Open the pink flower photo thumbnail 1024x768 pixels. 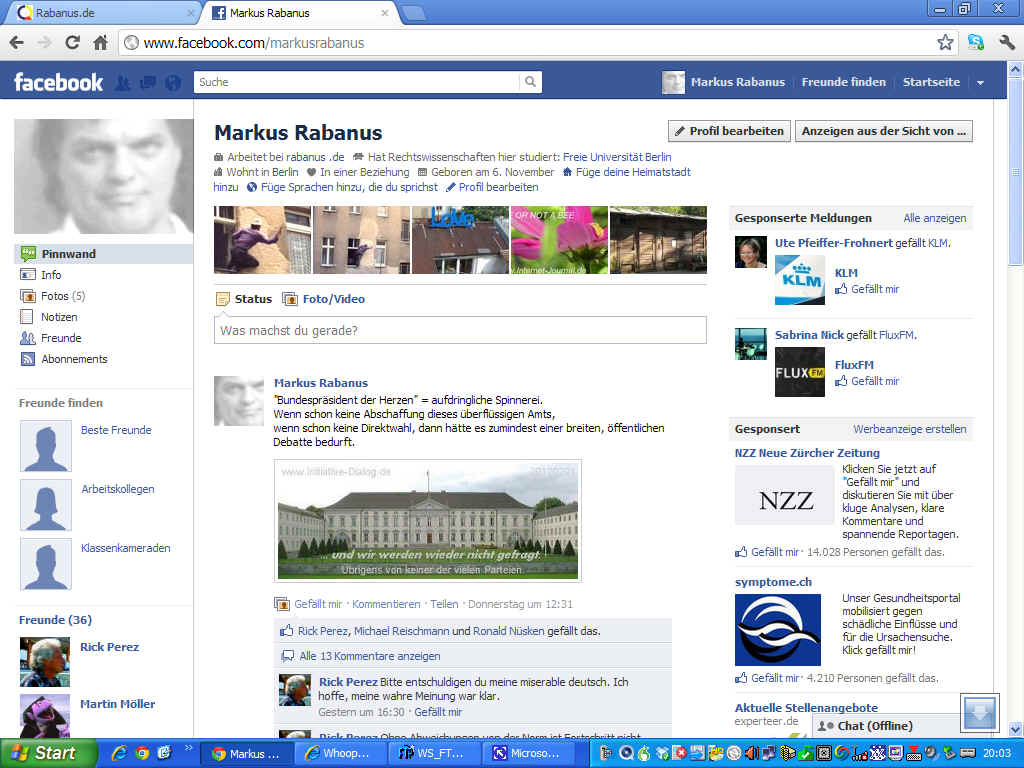559,240
